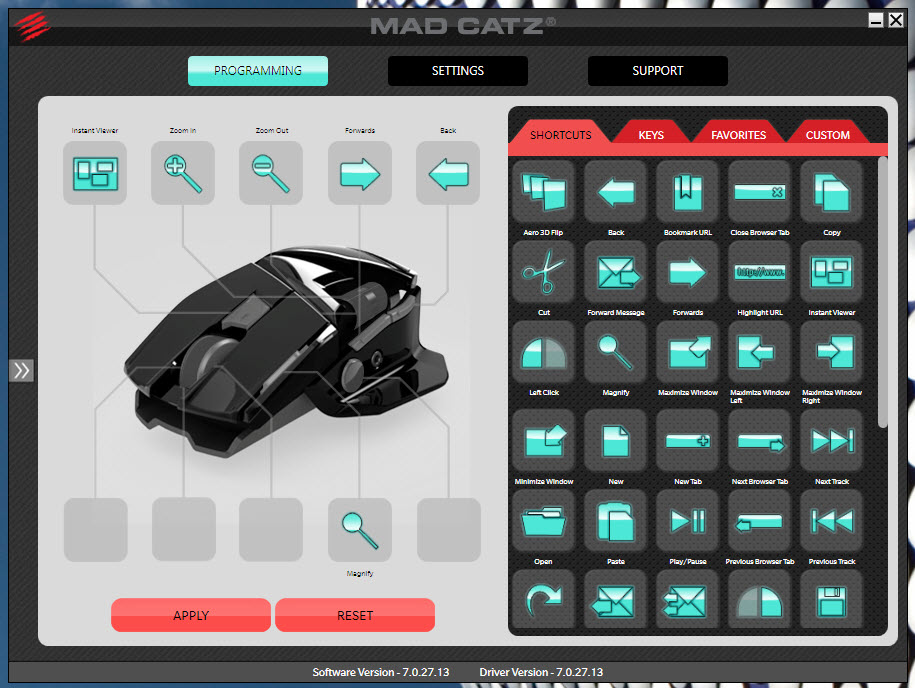This screenshot has height=688, width=915.
Task: Select the Open folder shortcut icon
Action: pos(544,521)
